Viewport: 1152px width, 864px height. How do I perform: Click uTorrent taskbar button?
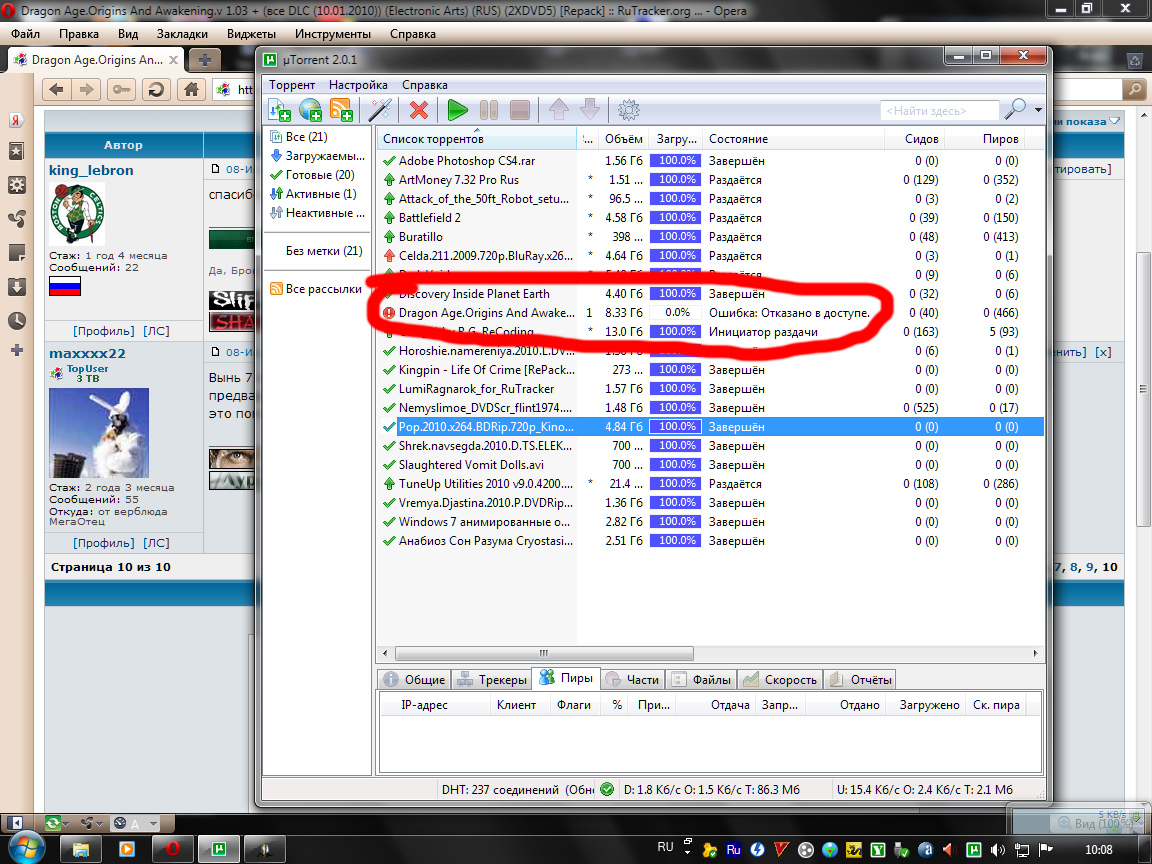click(x=219, y=849)
